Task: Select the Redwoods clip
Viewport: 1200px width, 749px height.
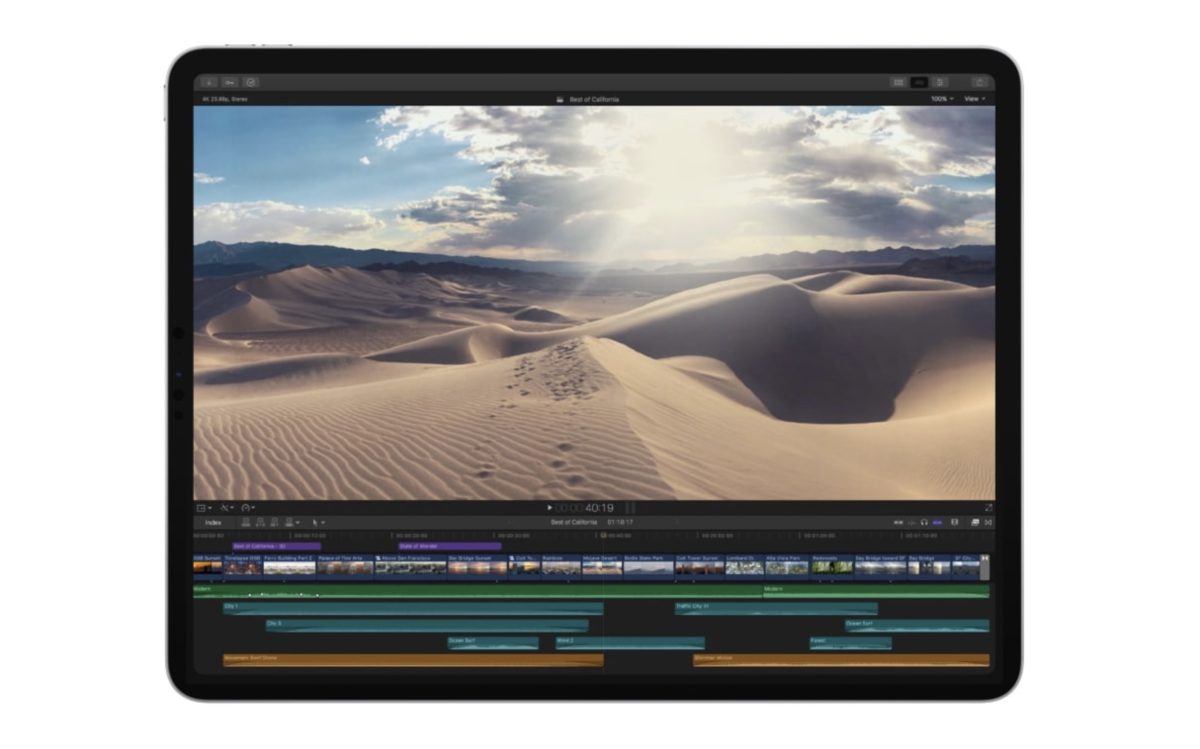Action: pyautogui.click(x=832, y=566)
